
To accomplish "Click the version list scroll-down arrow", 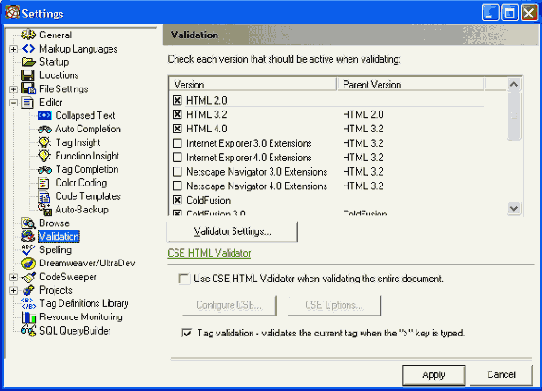I will pos(514,208).
